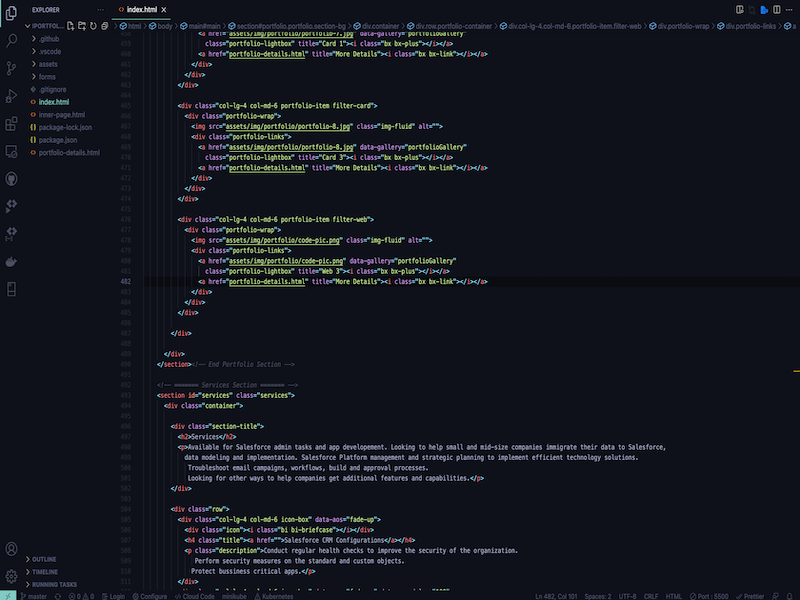
Task: Click Login in the status bar
Action: pos(113,596)
